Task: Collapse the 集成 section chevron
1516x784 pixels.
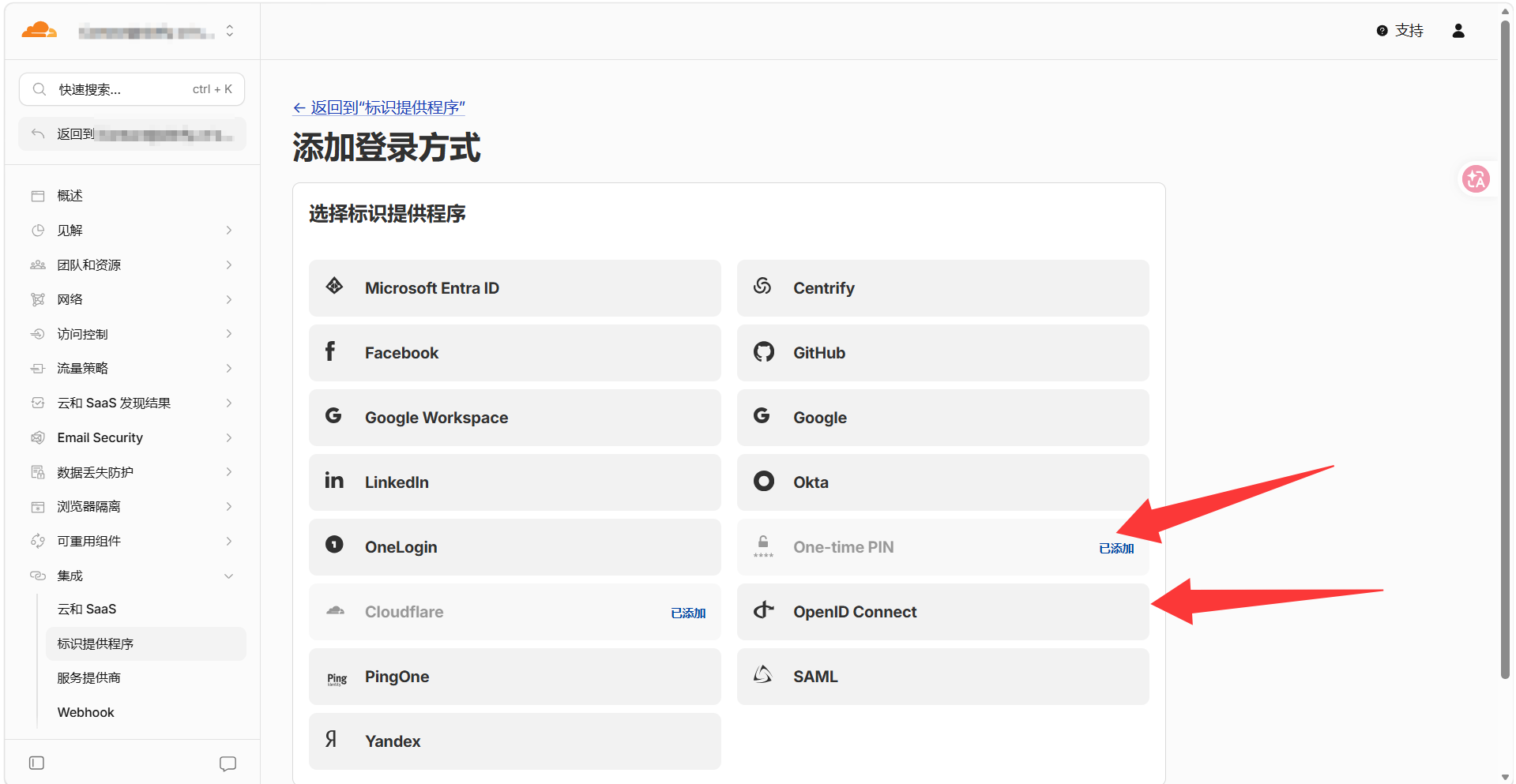Action: click(229, 576)
